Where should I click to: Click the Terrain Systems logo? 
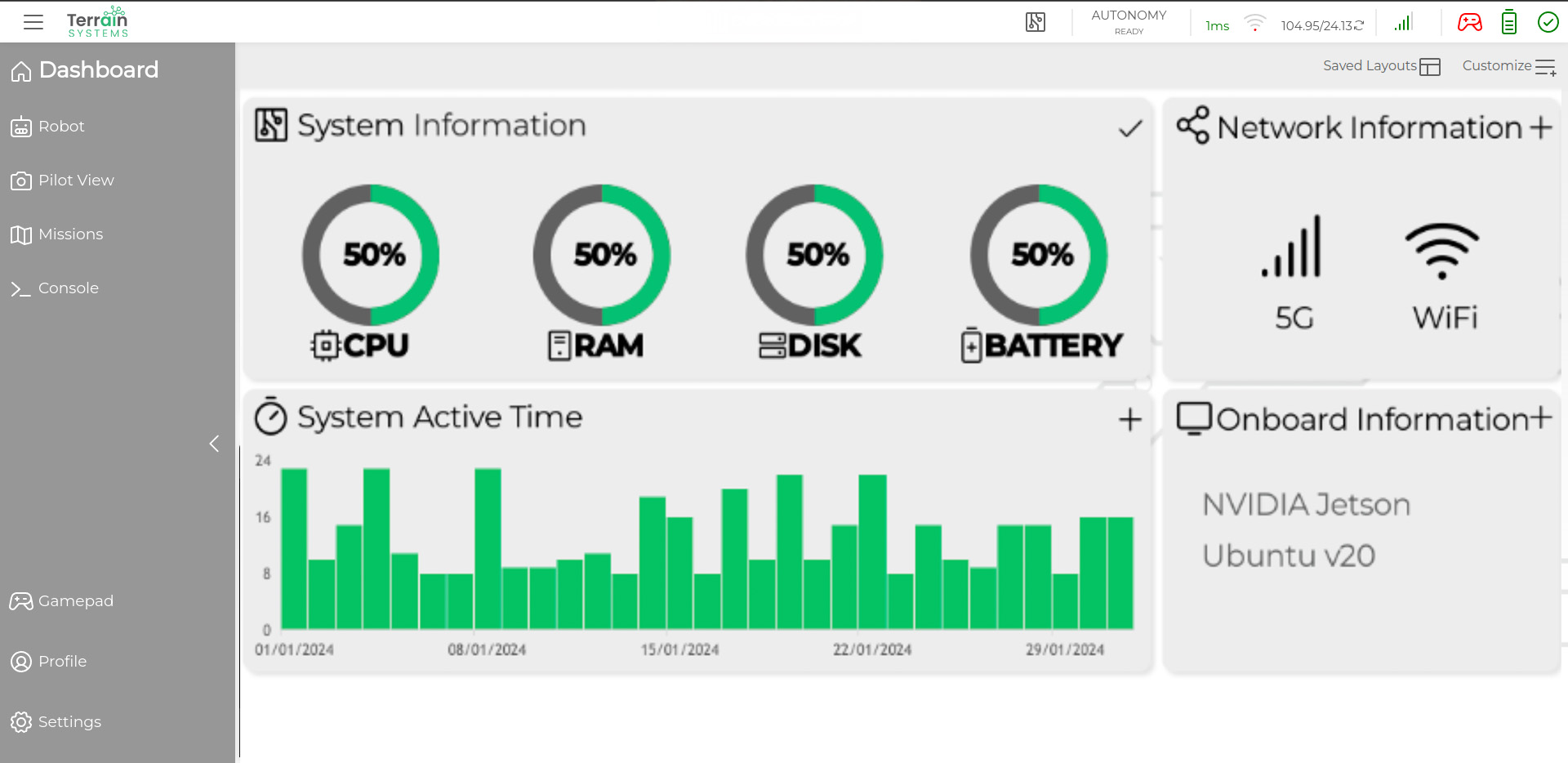click(97, 22)
